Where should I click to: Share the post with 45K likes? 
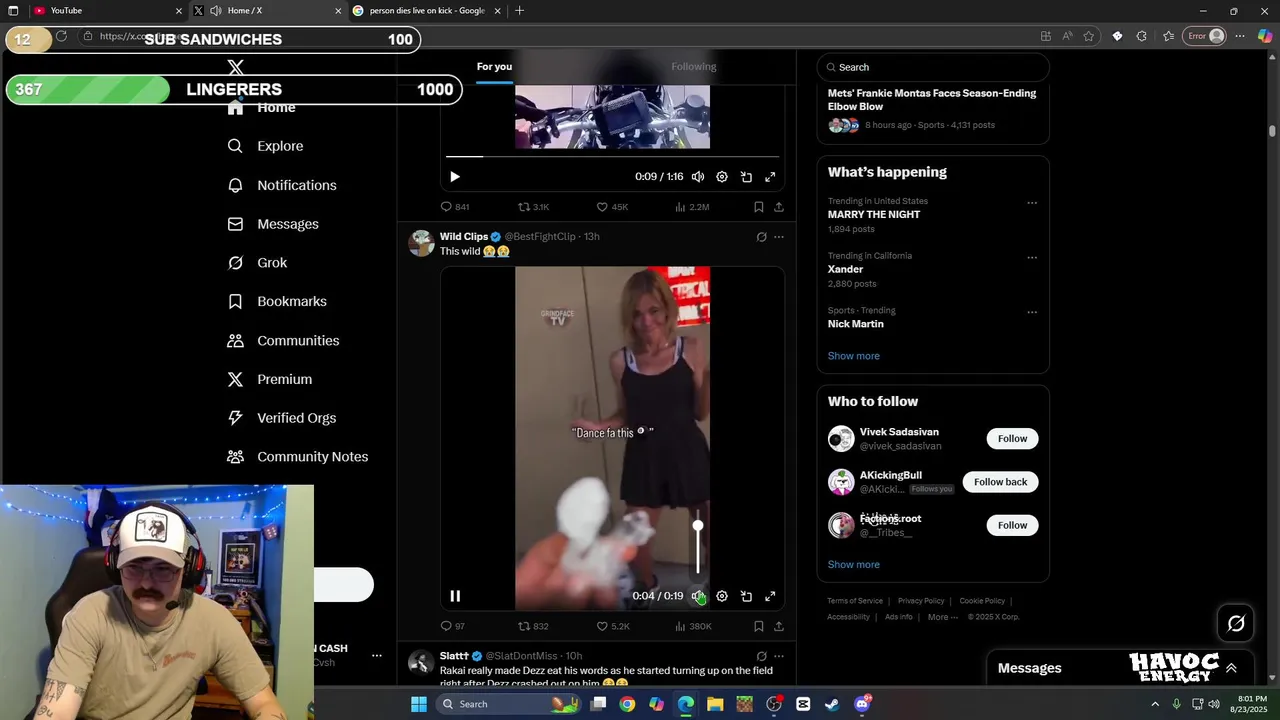click(x=779, y=207)
